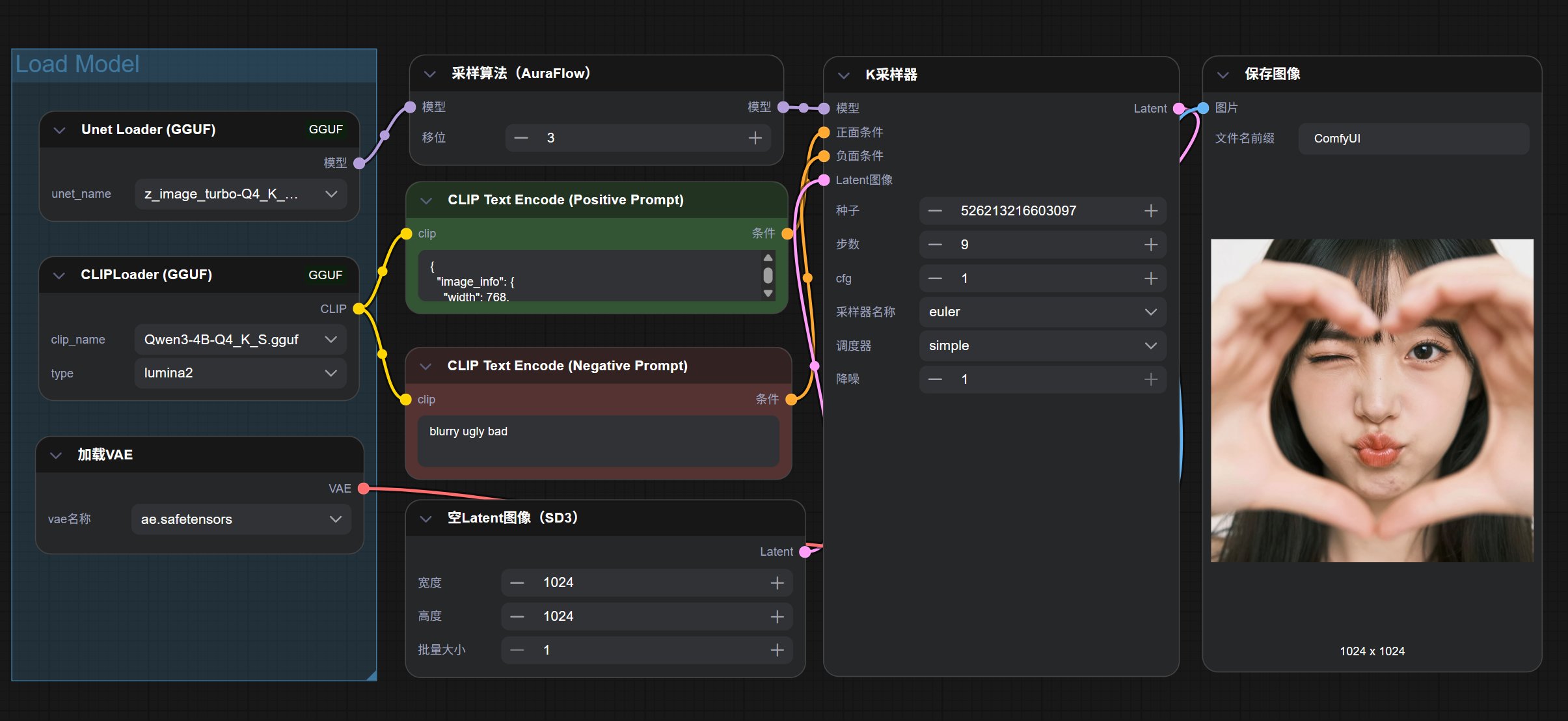
Task: Increase cfg value with plus icon
Action: click(x=1150, y=279)
